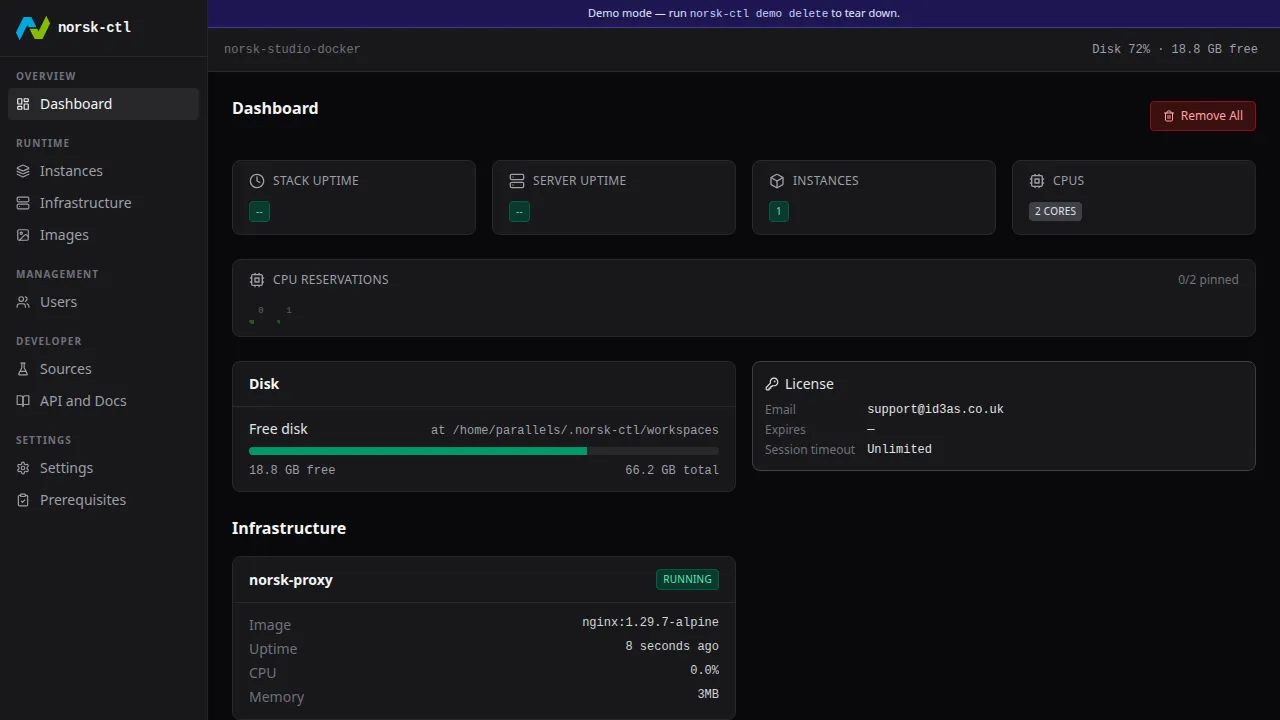Viewport: 1280px width, 720px height.
Task: Click the 2 CORES badge
Action: (1055, 212)
